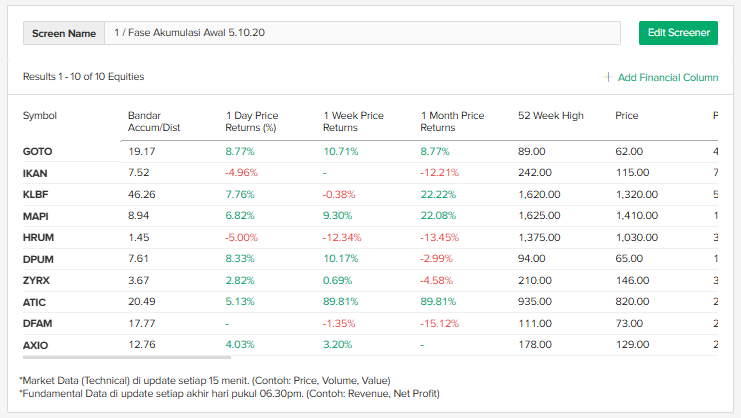
Task: Select the KLBF symbol row link
Action: [x=35, y=195]
